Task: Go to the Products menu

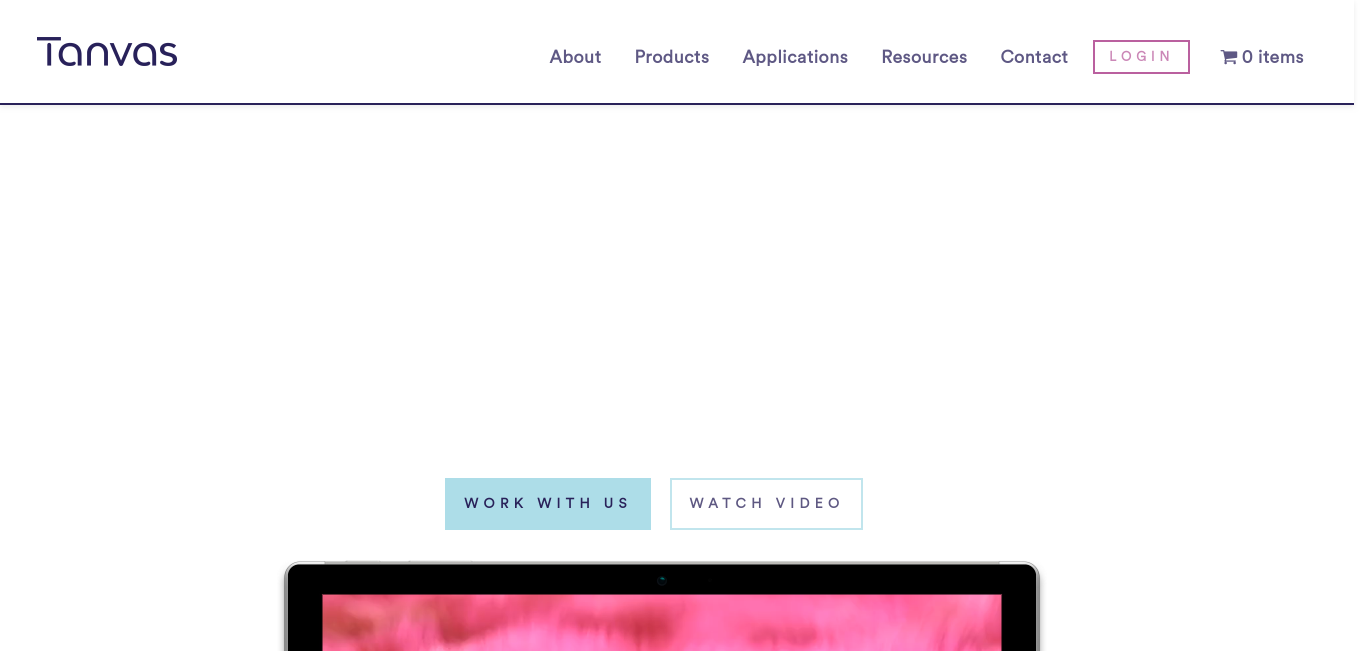Action: [x=672, y=57]
